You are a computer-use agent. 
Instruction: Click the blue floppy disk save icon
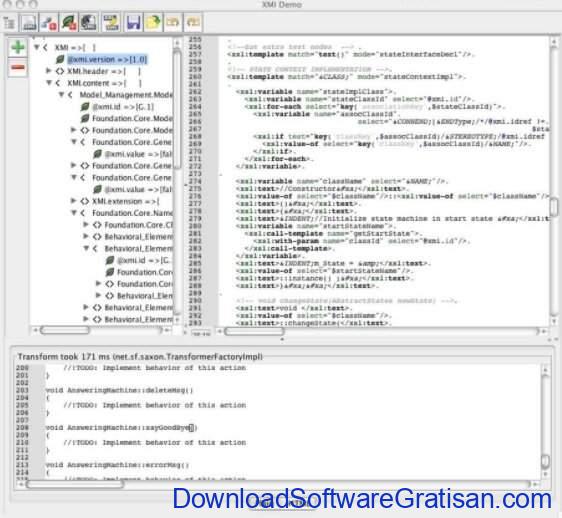(x=133, y=23)
